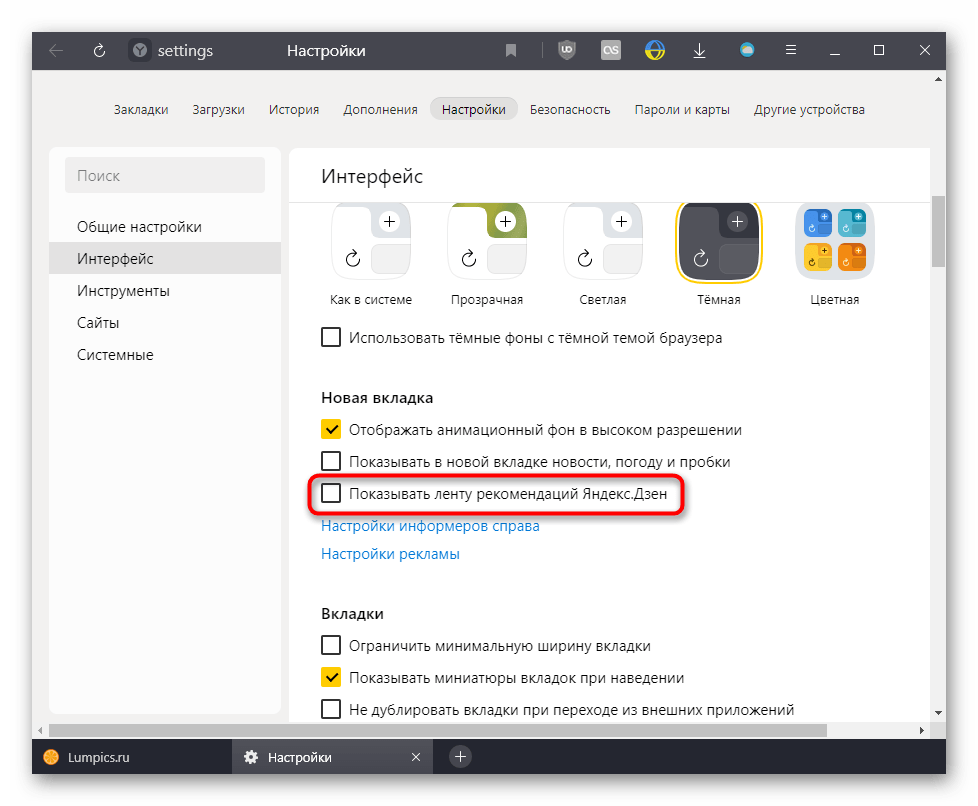Open the История section tab
The height and width of the screenshot is (806, 978).
pyautogui.click(x=294, y=110)
